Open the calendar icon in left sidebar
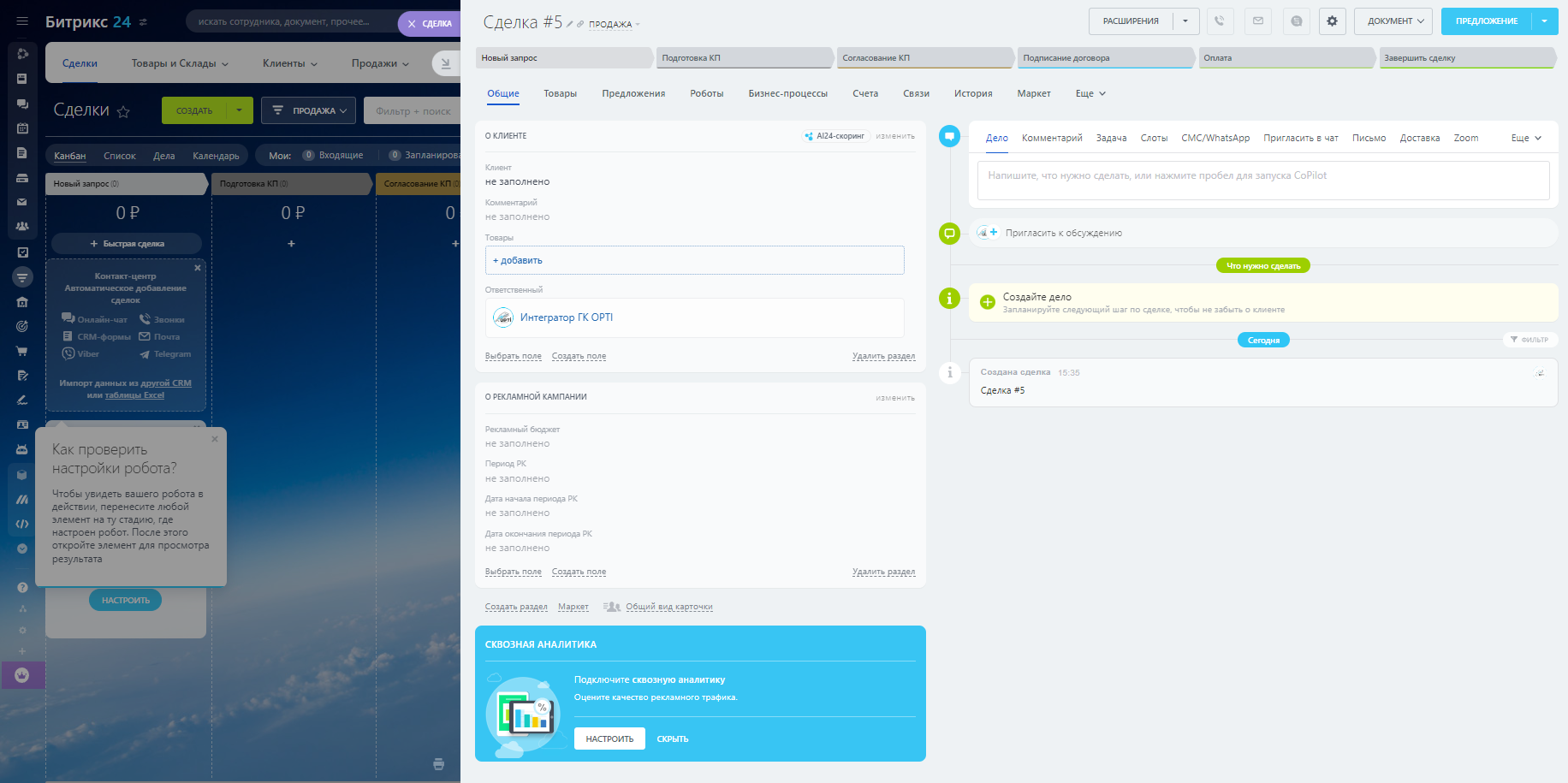Viewport: 1568px width, 783px height. (x=22, y=128)
